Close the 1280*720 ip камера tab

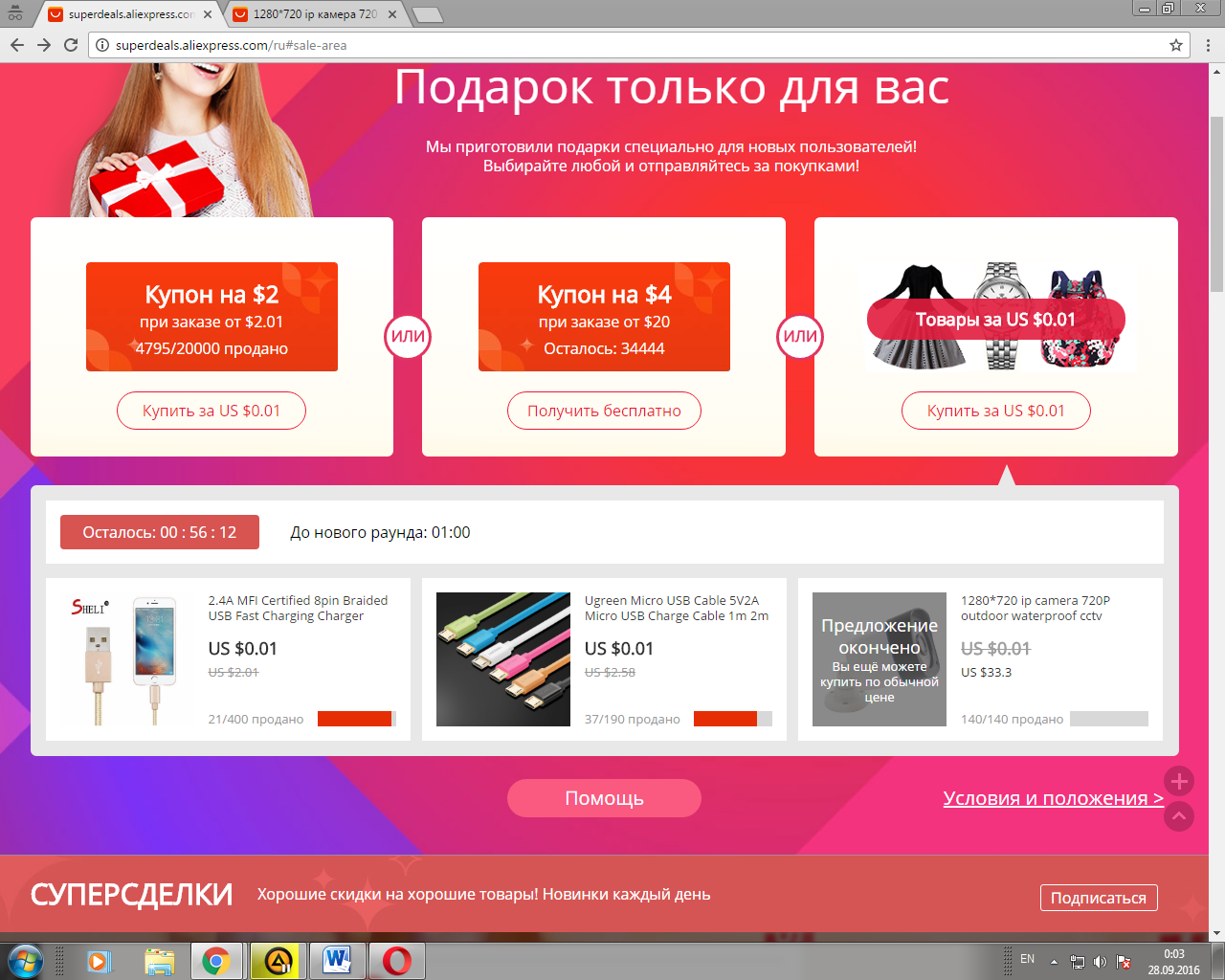point(392,14)
